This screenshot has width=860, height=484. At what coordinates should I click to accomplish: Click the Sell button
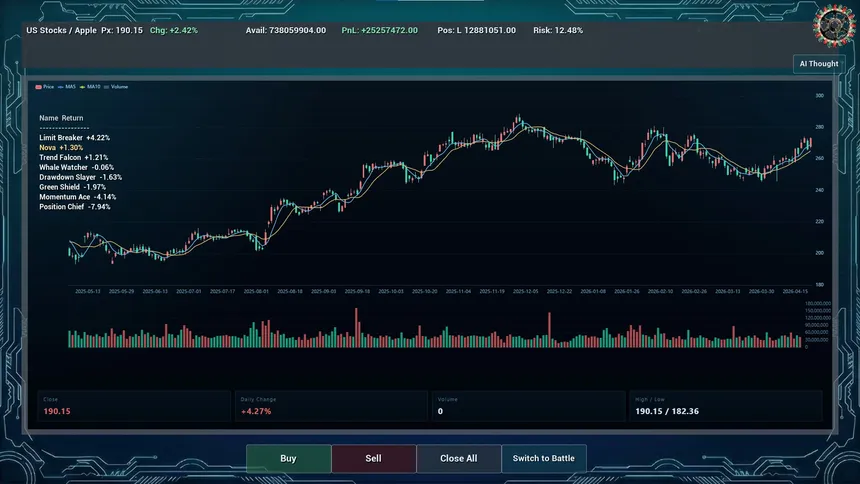tap(374, 458)
